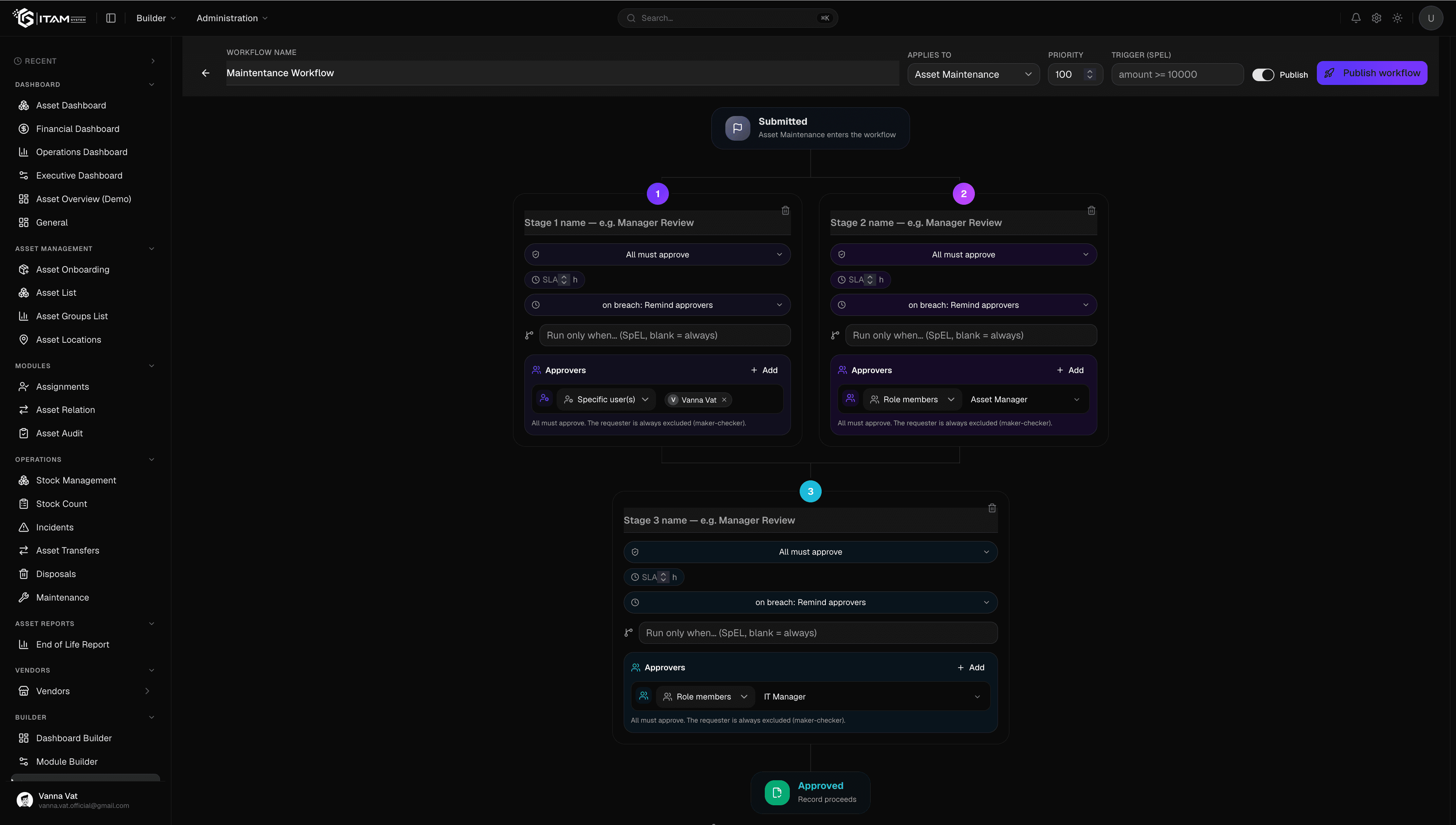The width and height of the screenshot is (1456, 825).
Task: Add an approver to Stage 2
Action: coord(1070,370)
